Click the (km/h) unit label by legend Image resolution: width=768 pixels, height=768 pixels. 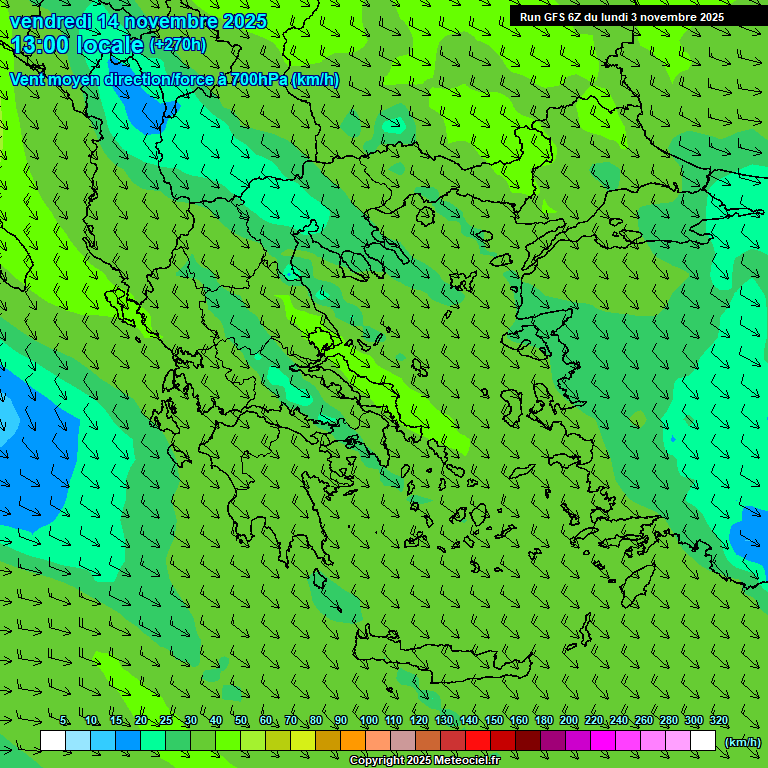pyautogui.click(x=742, y=741)
